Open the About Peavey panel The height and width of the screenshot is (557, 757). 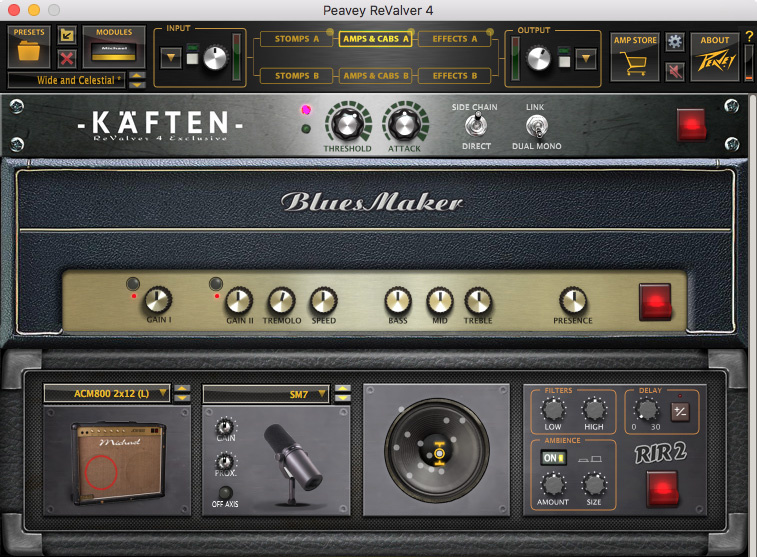pyautogui.click(x=715, y=57)
